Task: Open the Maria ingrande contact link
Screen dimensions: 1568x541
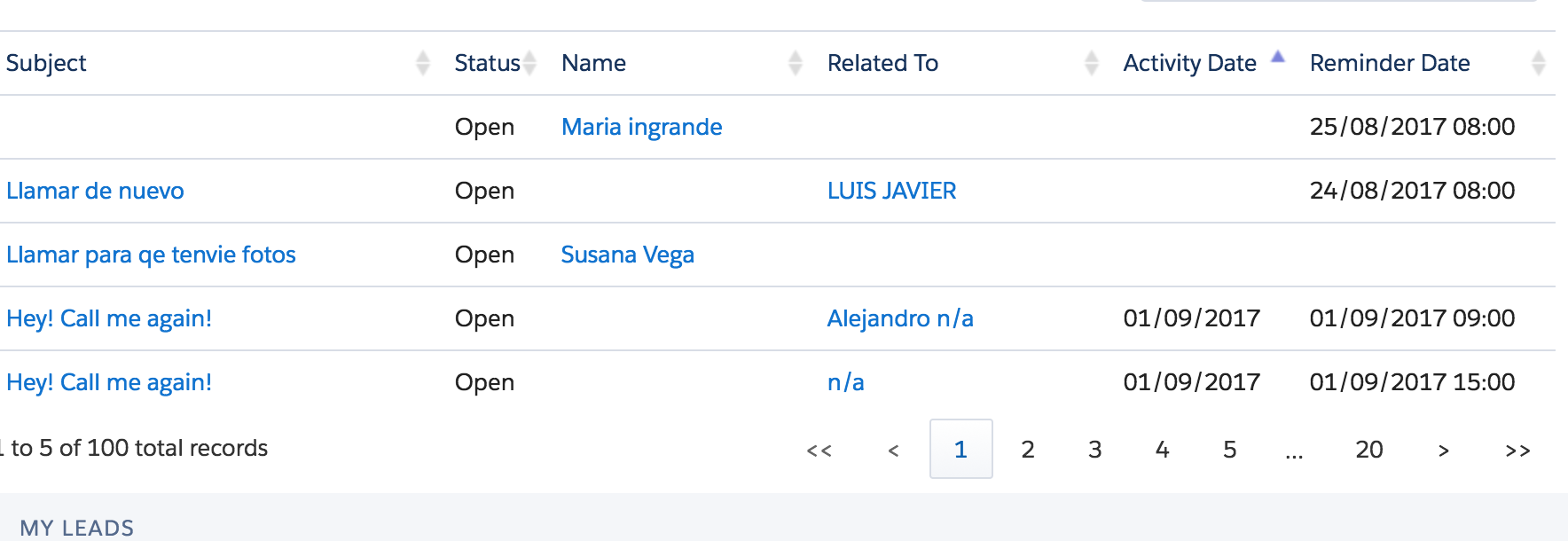Action: (641, 127)
